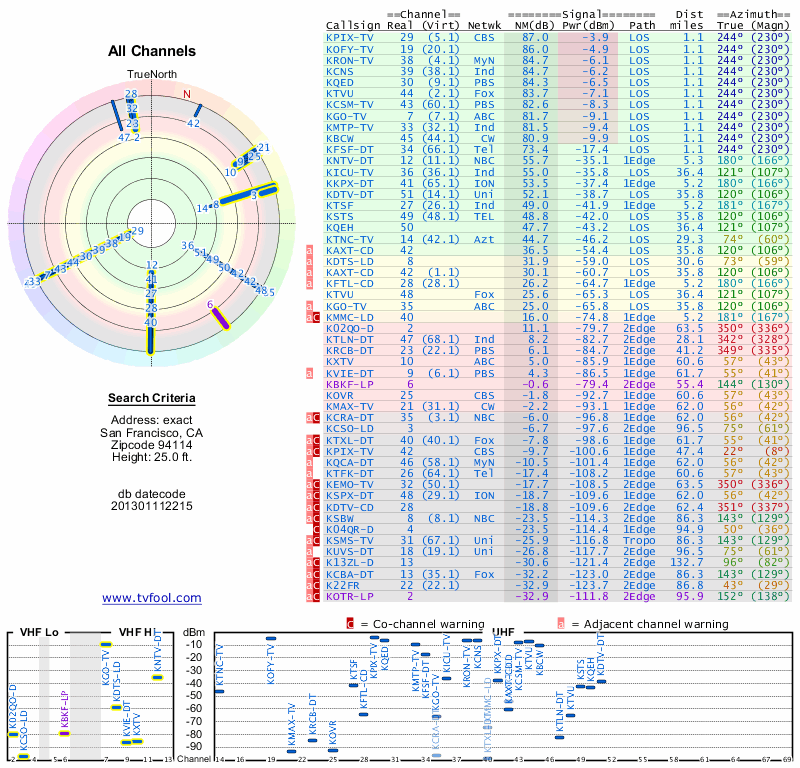Click the co-channel C badge beside KCRA-DT

[x=316, y=417]
